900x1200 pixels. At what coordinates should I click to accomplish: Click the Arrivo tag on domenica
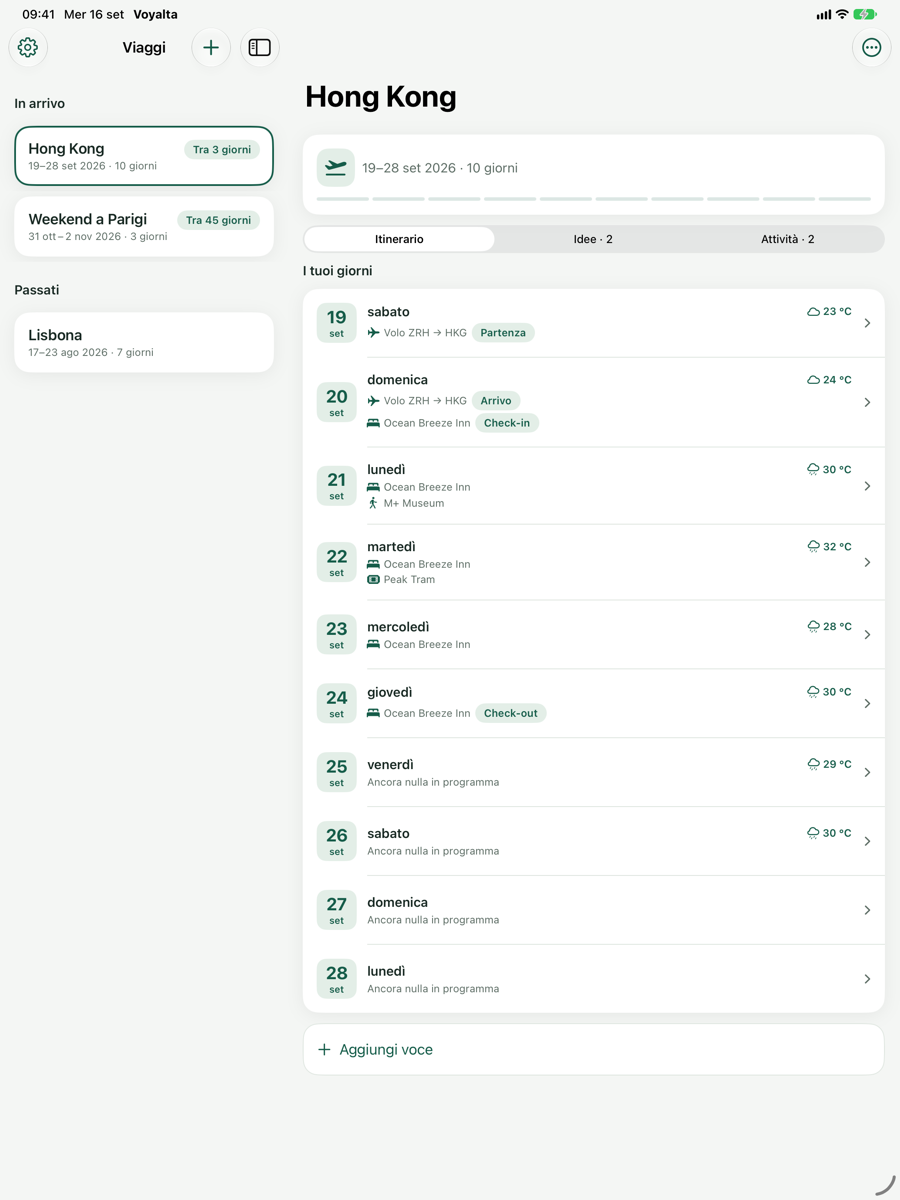(496, 401)
